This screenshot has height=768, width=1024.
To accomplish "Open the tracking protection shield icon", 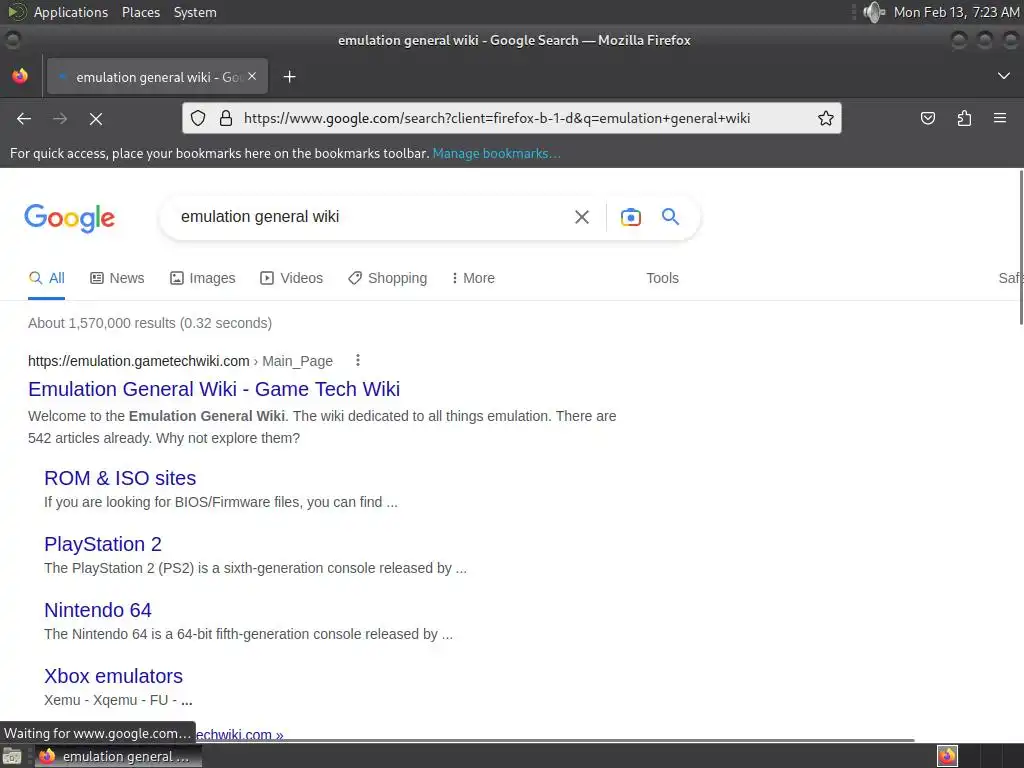I will coord(198,118).
